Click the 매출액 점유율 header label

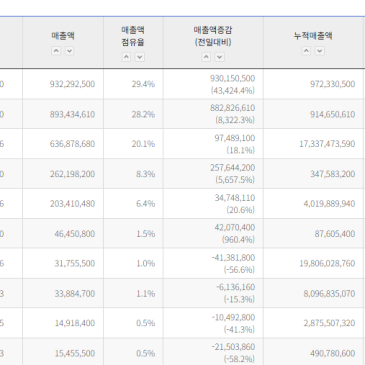tap(133, 36)
